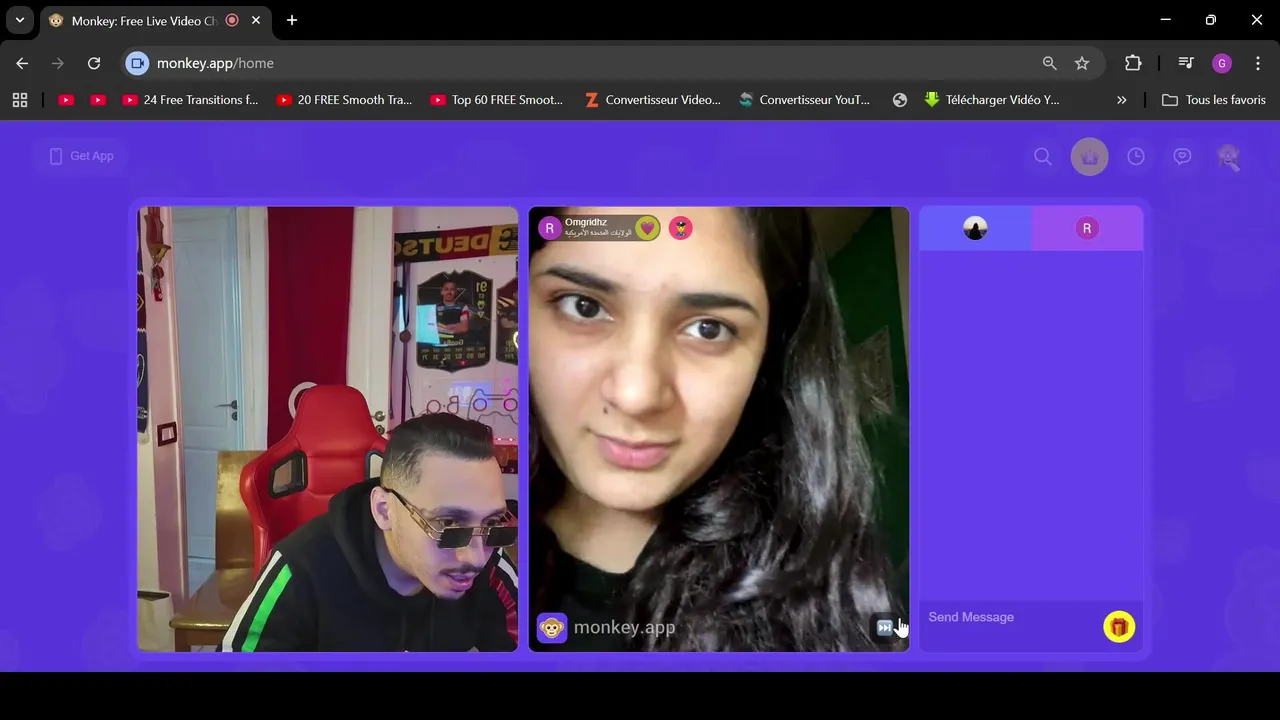
Task: Open the zoom magnifier in address bar
Action: click(x=1049, y=63)
